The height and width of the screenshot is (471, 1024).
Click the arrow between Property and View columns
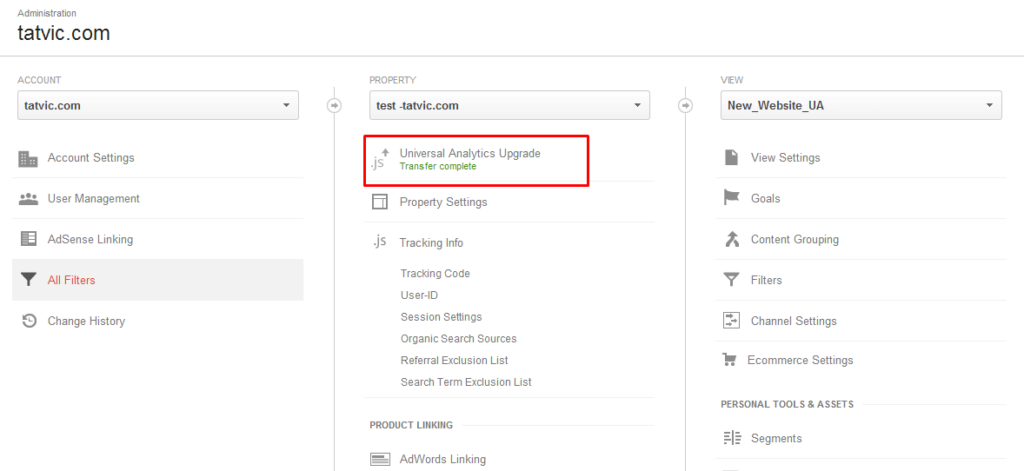pos(685,105)
